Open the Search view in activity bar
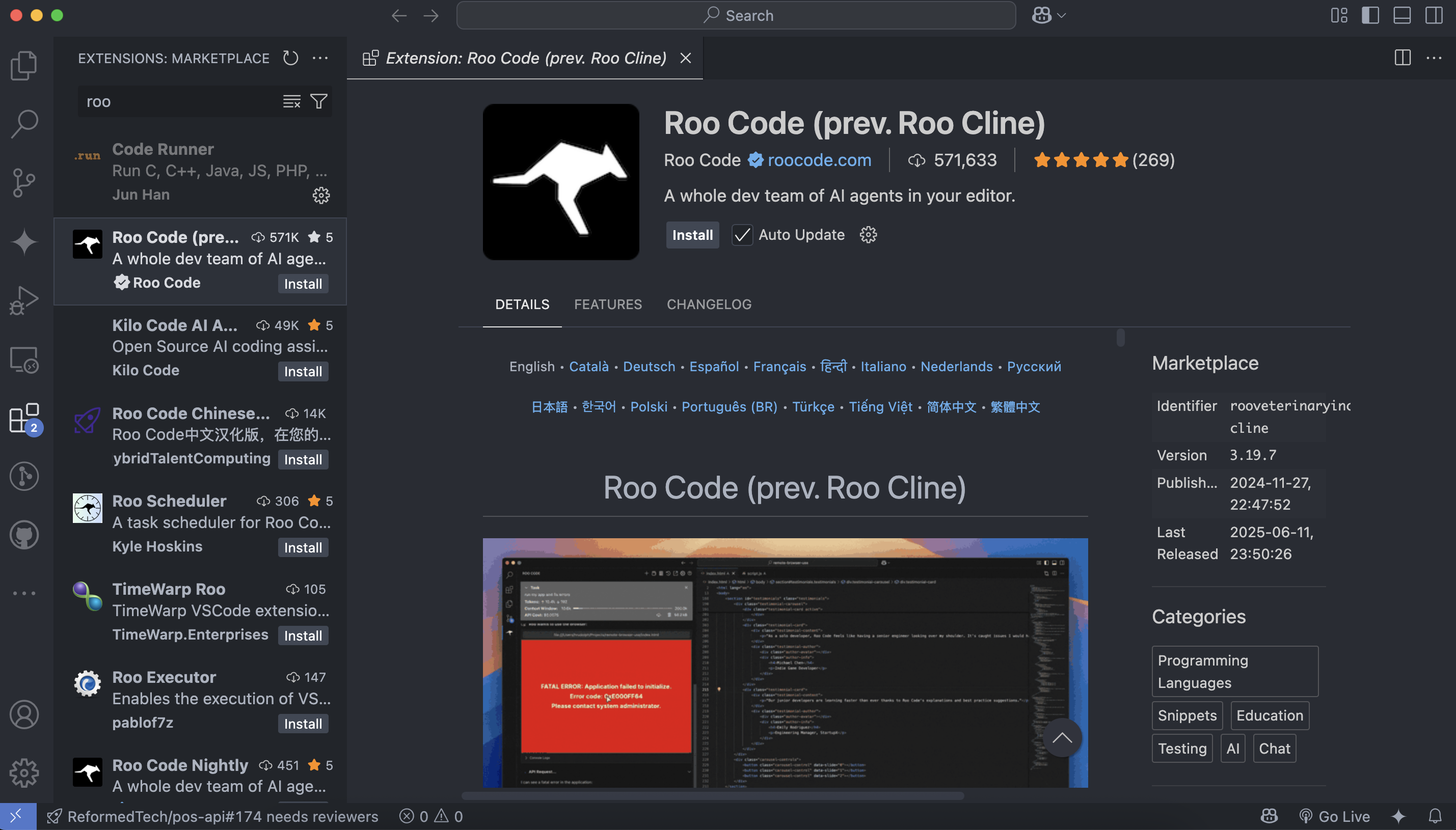Screen dimensions: 1456x830 tap(24, 124)
